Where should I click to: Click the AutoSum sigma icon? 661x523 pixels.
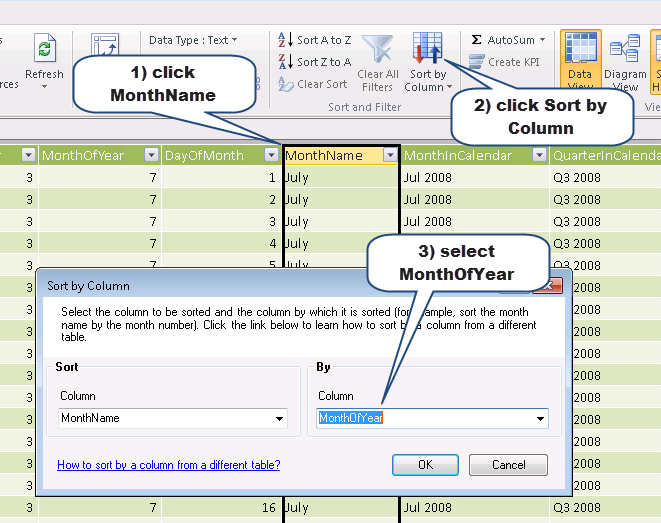(x=476, y=40)
